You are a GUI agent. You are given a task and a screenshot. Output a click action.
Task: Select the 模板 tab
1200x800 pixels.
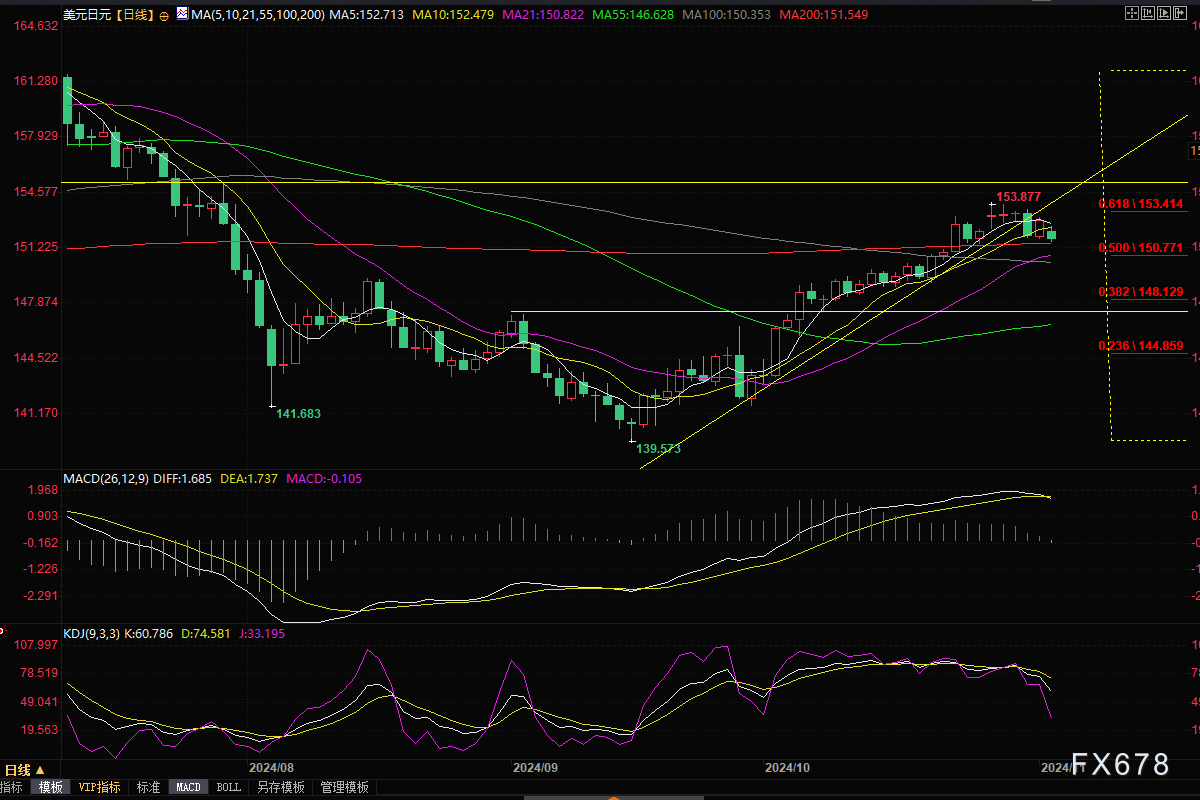coord(50,787)
